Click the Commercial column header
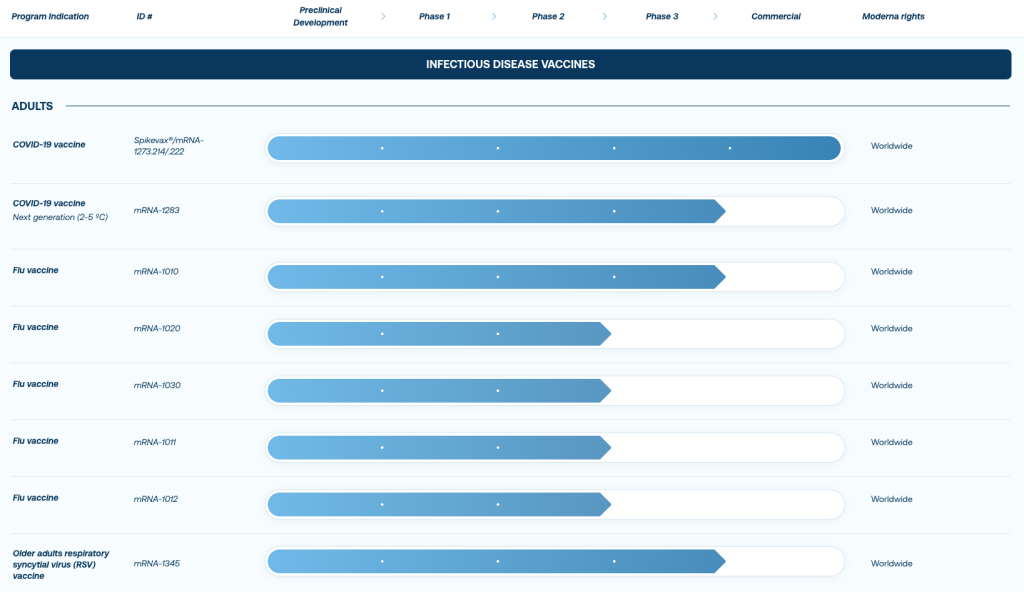Viewport: 1024px width, 592px height. 776,17
